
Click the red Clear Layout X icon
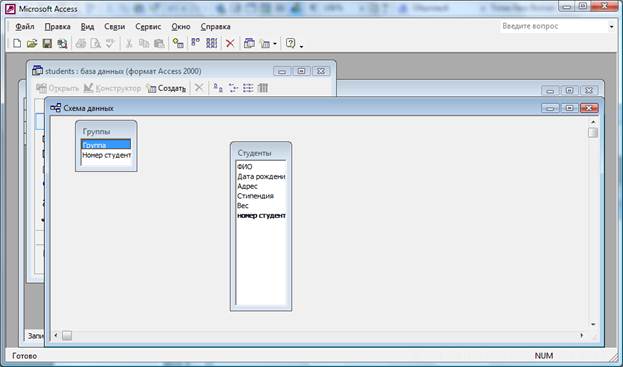(x=230, y=43)
